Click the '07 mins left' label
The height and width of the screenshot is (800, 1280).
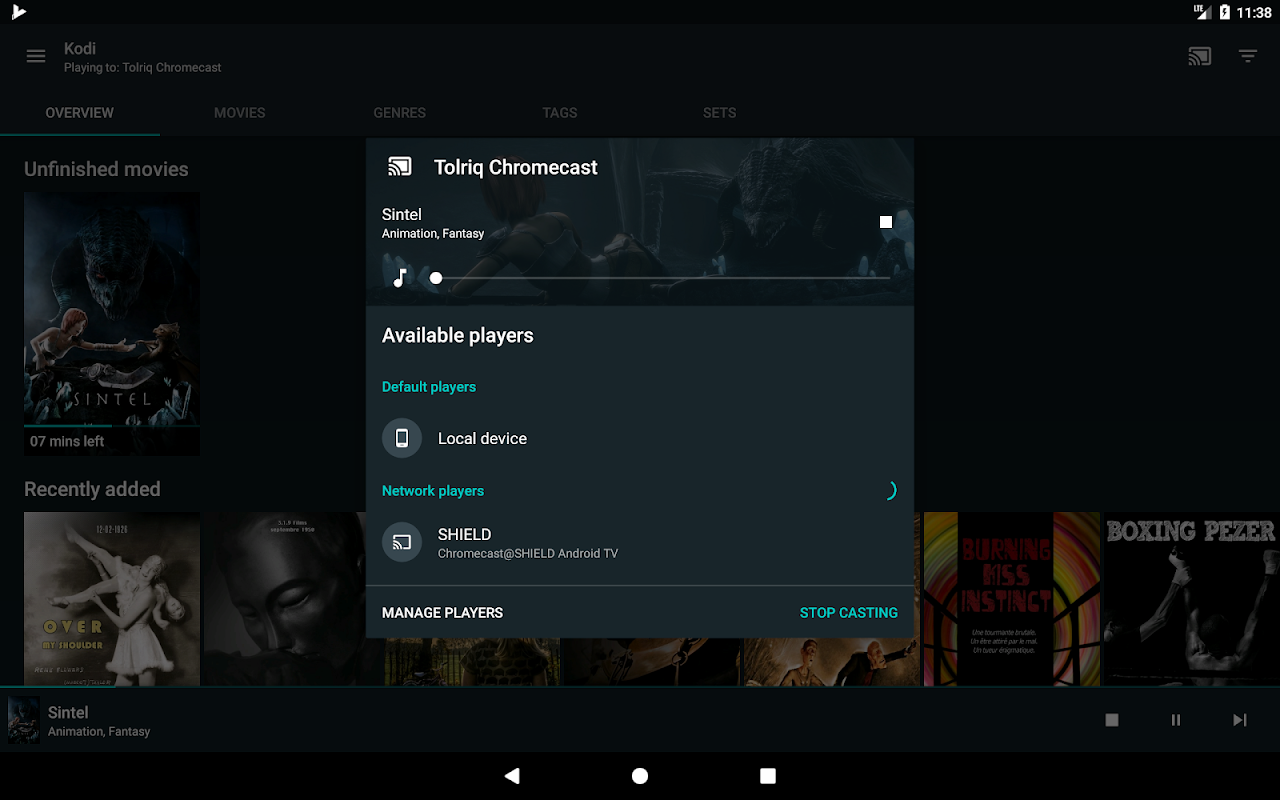67,441
